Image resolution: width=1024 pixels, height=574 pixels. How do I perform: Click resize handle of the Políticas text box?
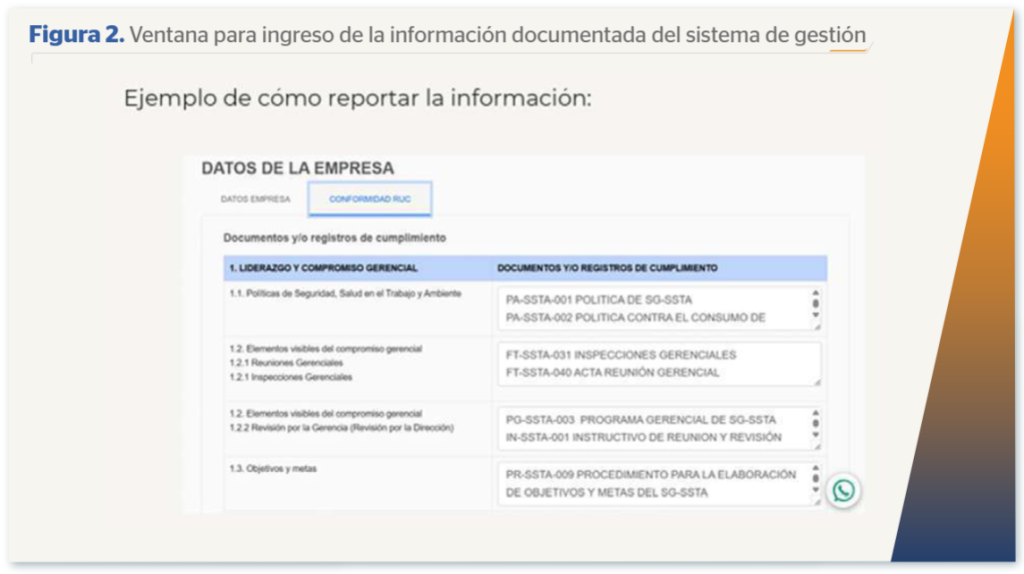click(816, 325)
